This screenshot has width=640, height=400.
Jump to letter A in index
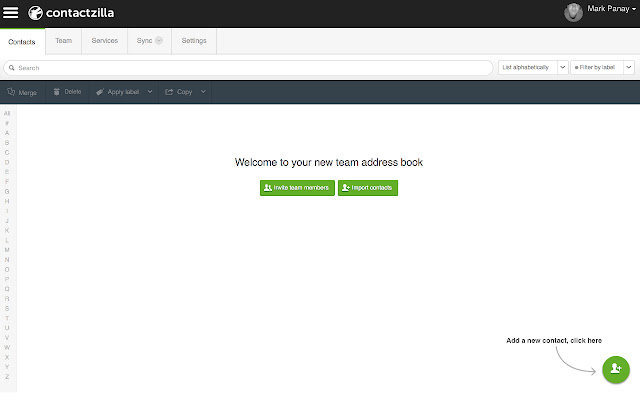[7, 133]
